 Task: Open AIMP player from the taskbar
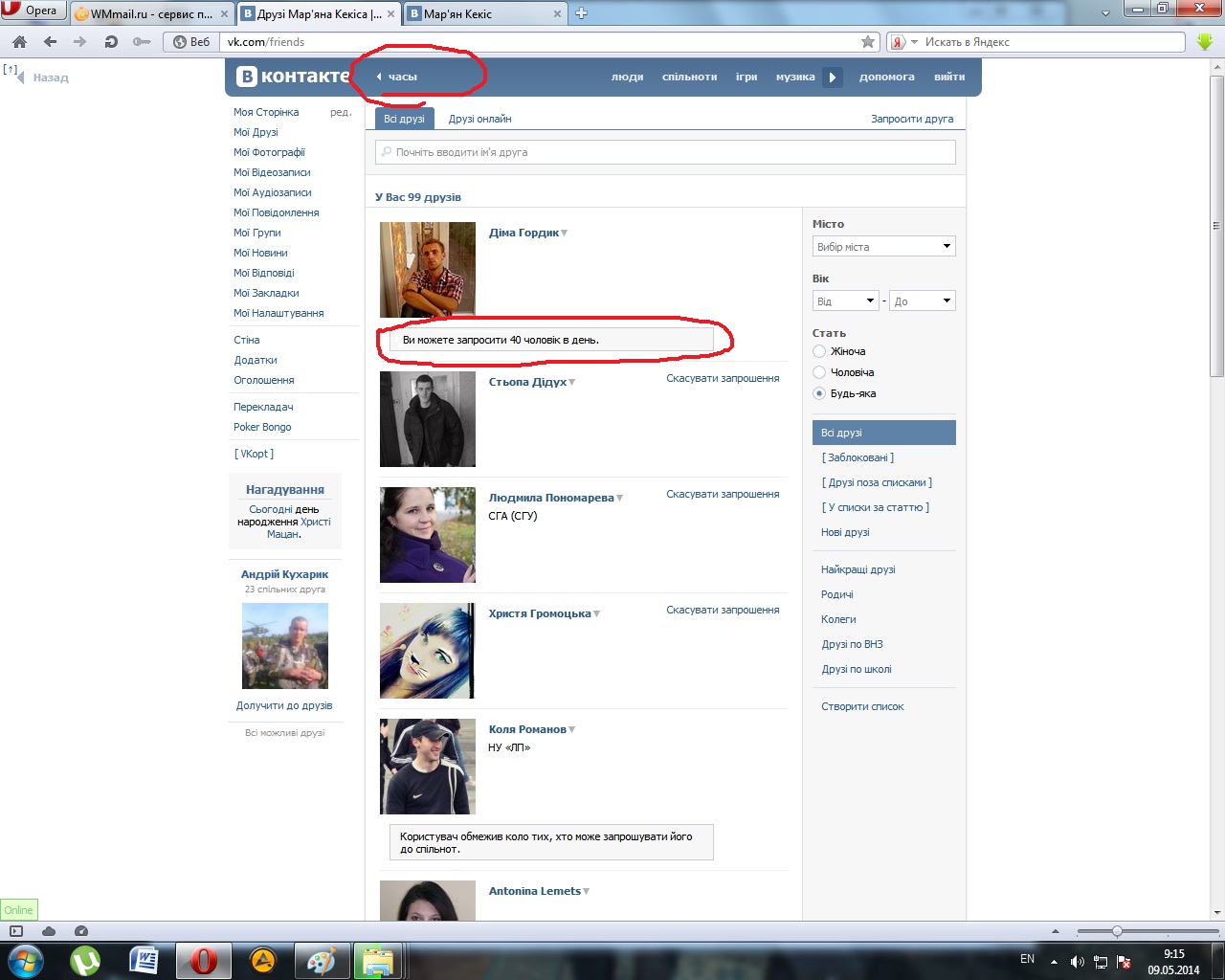[262, 960]
